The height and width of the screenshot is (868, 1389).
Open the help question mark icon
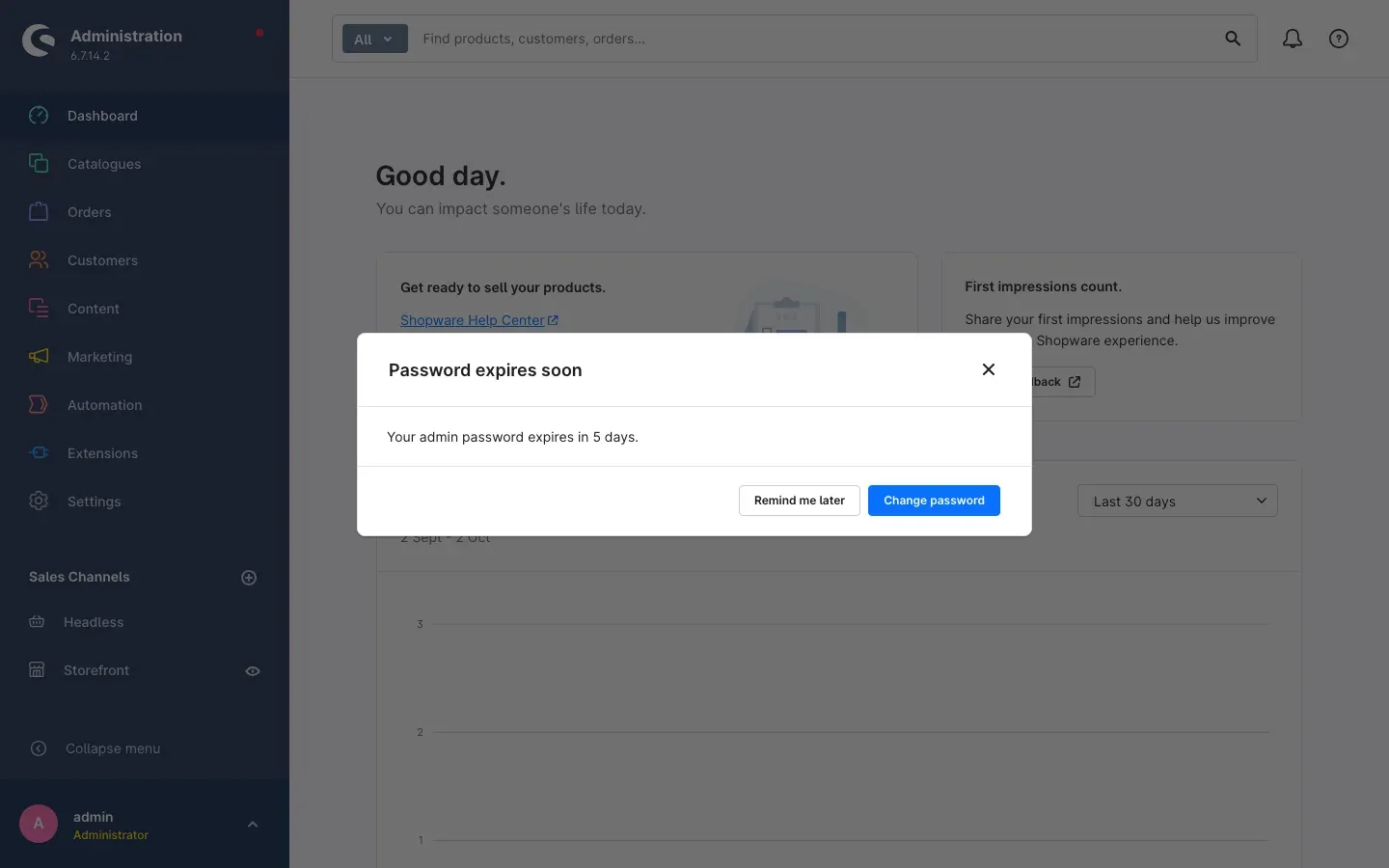1339,39
